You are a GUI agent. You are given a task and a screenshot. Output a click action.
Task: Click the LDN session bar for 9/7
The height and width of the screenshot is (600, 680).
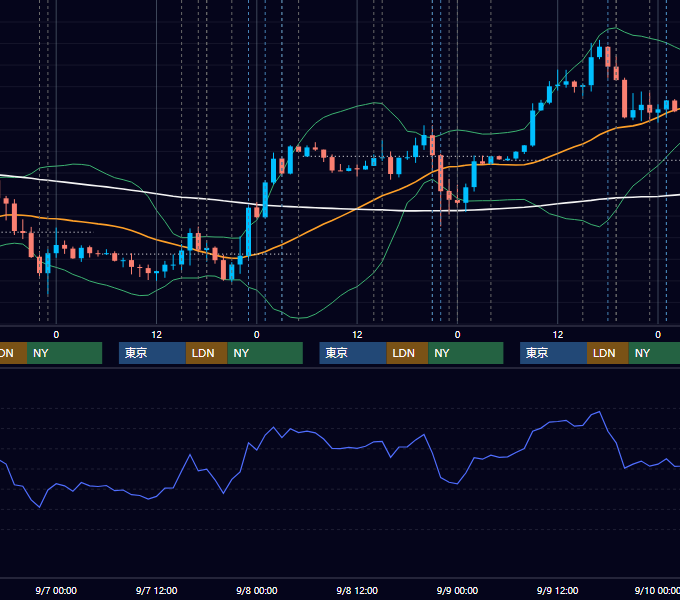pos(206,353)
